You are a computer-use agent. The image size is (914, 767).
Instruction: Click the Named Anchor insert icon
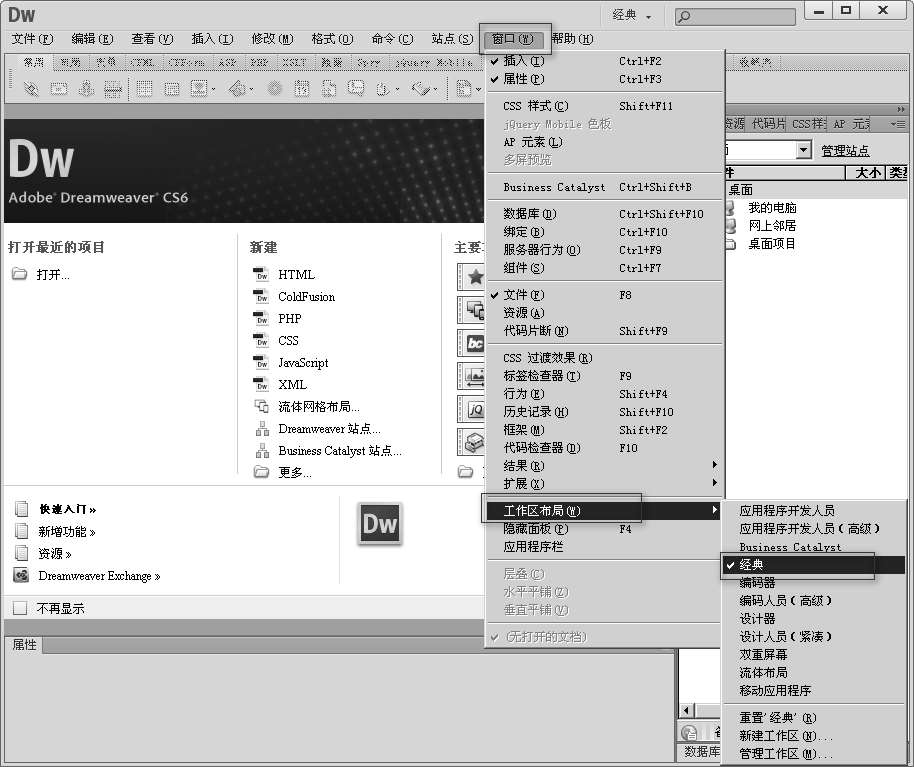[x=86, y=89]
